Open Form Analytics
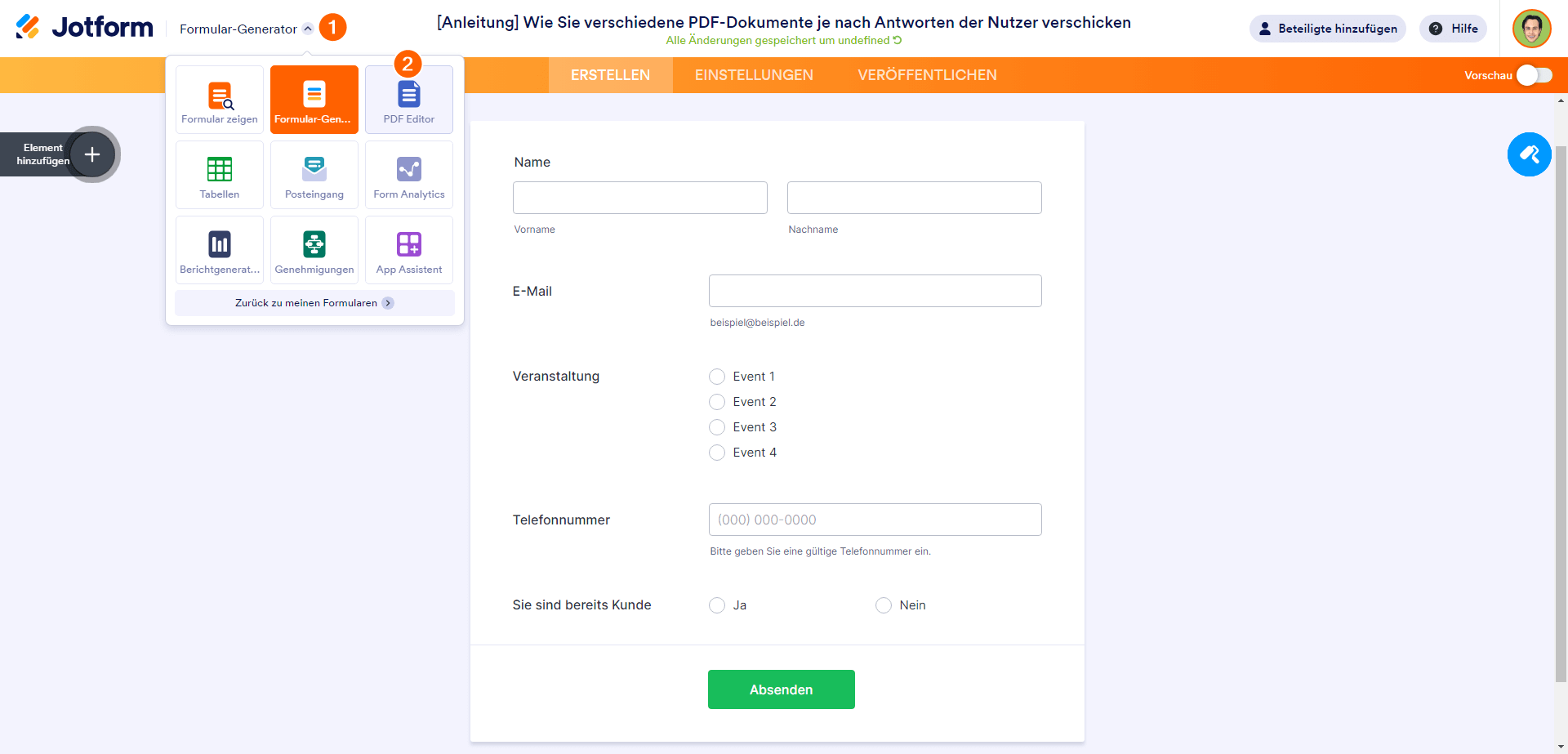 click(408, 174)
